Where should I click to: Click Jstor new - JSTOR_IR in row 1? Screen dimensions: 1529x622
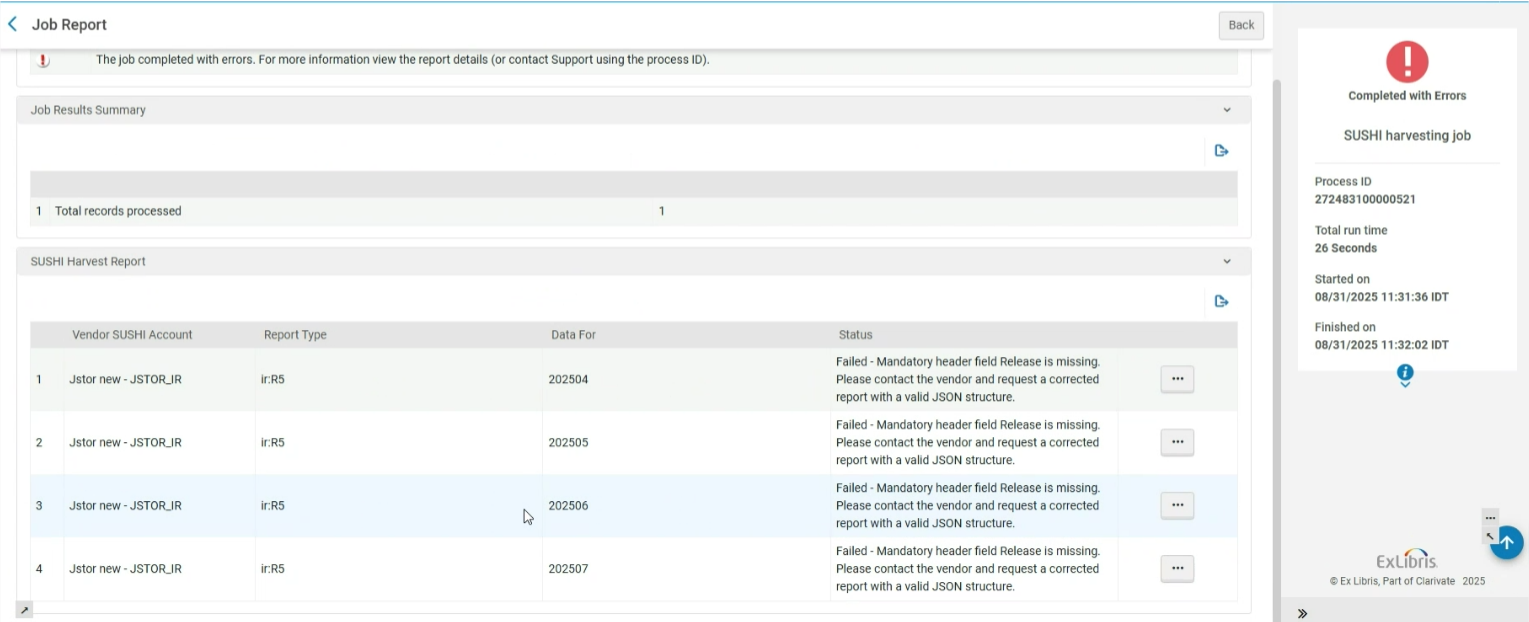tap(125, 380)
